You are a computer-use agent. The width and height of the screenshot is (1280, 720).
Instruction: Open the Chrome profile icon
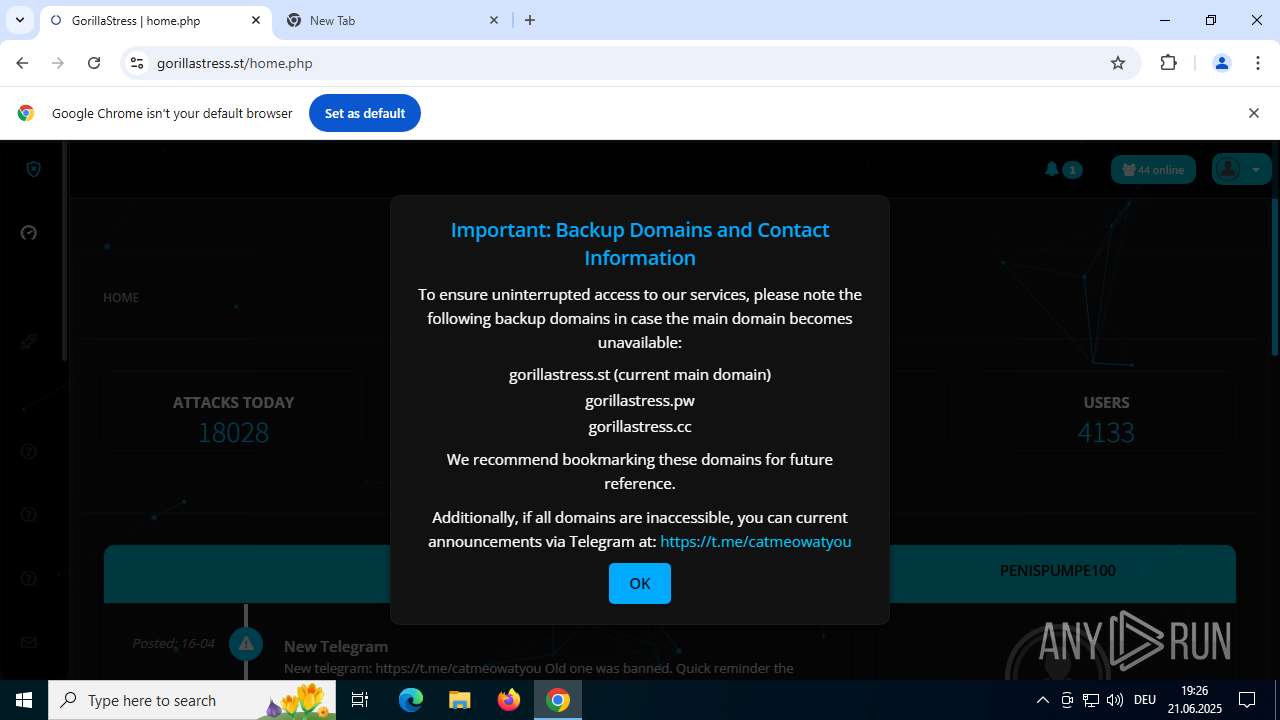(1221, 63)
